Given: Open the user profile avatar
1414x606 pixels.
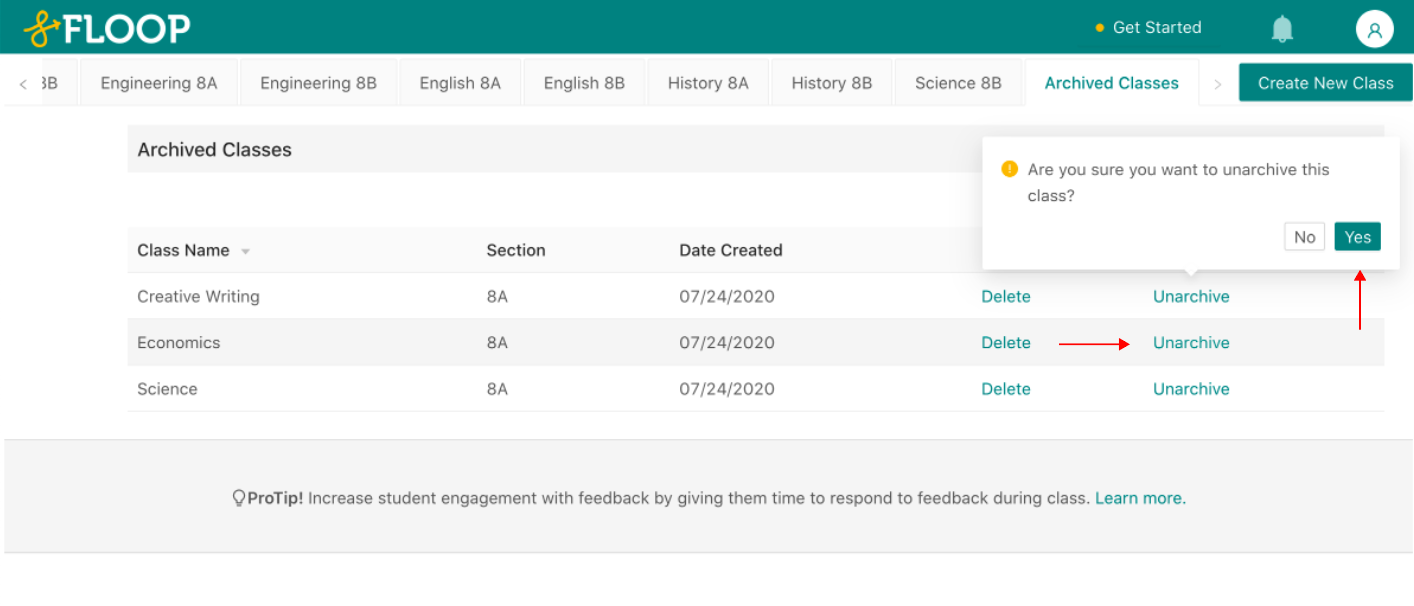Looking at the screenshot, I should [1374, 29].
